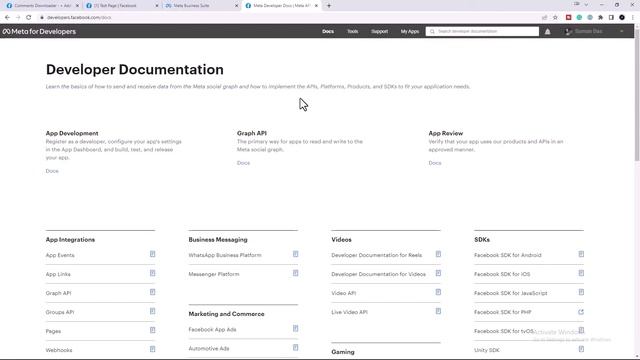Open the Graph API link in App Integrations

point(58,293)
